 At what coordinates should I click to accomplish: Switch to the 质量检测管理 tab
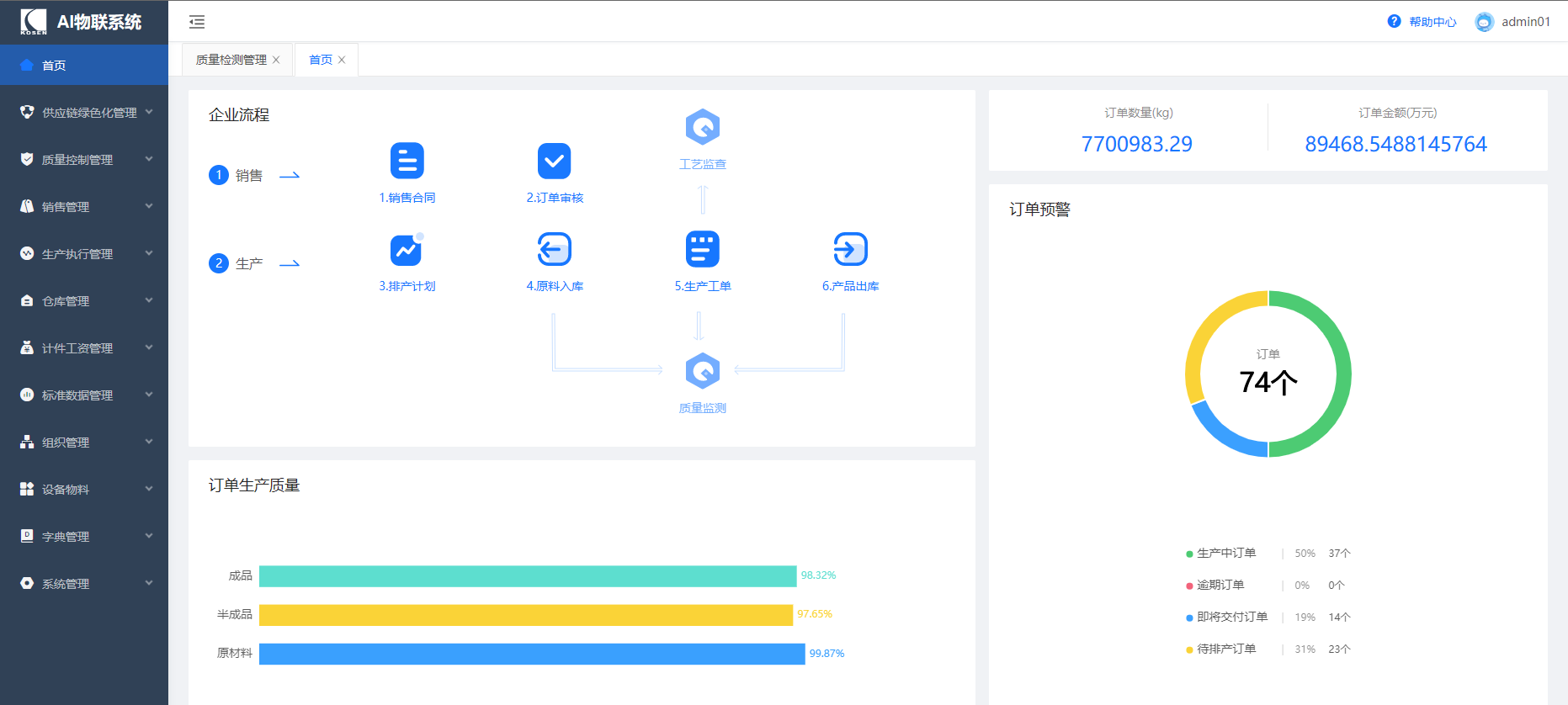pyautogui.click(x=231, y=60)
